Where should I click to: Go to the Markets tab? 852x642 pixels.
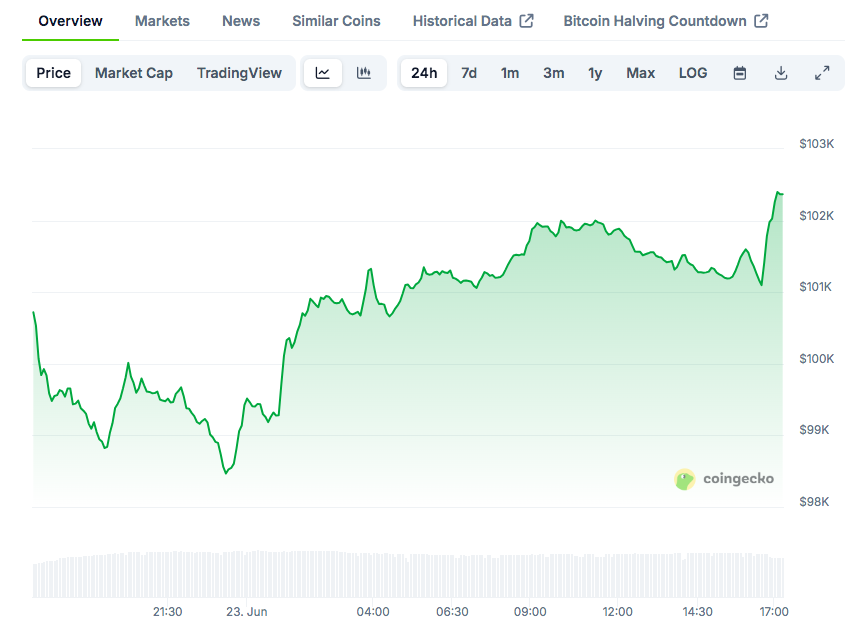[162, 21]
